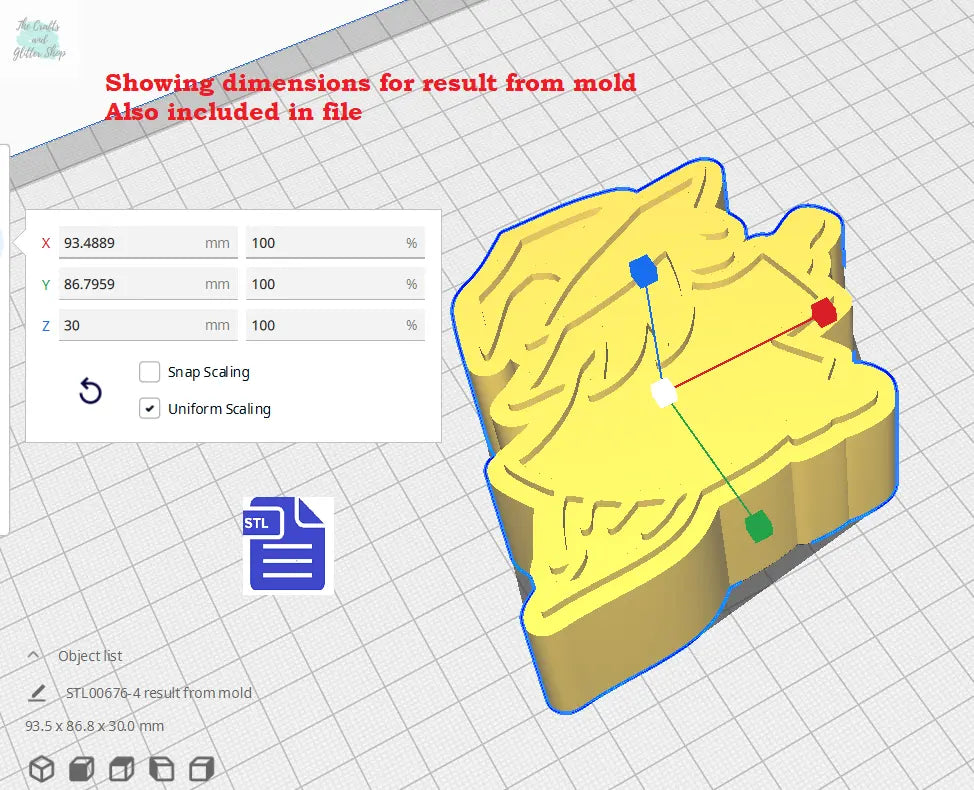Switch to top view cube icon
This screenshot has height=790, width=974.
tap(121, 769)
